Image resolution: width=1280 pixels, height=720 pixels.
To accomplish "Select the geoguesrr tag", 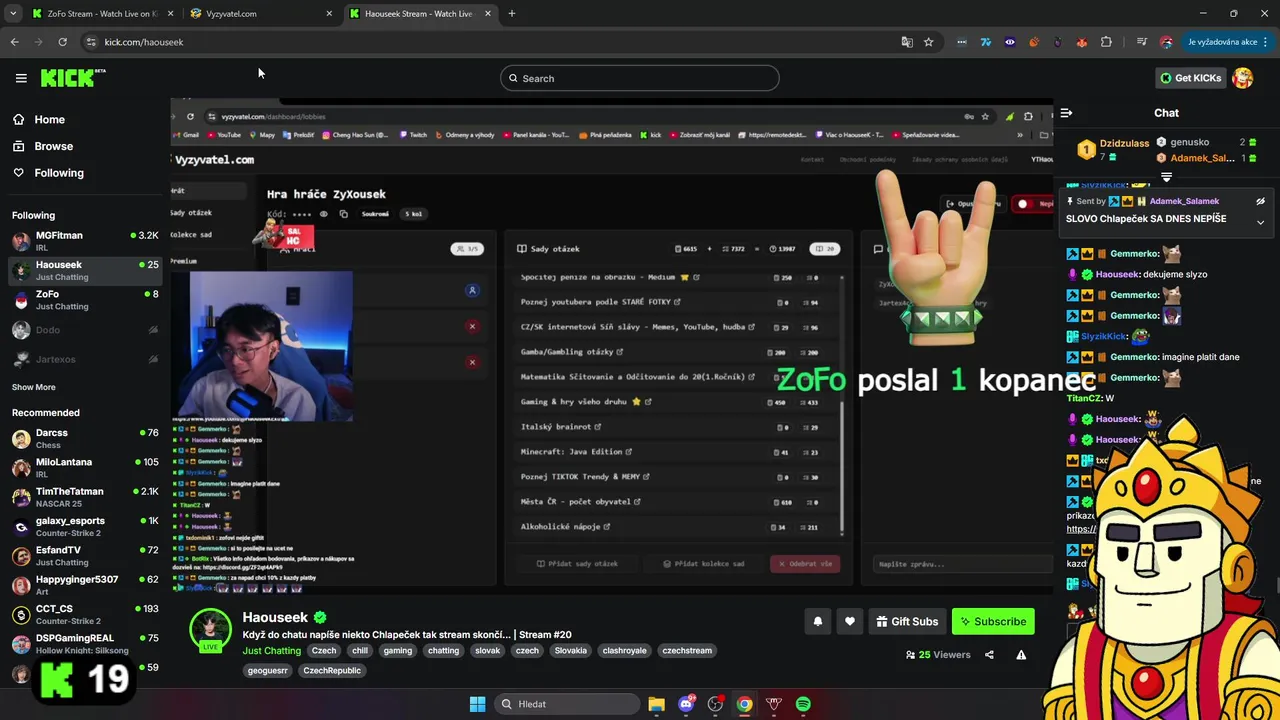I will tap(268, 670).
